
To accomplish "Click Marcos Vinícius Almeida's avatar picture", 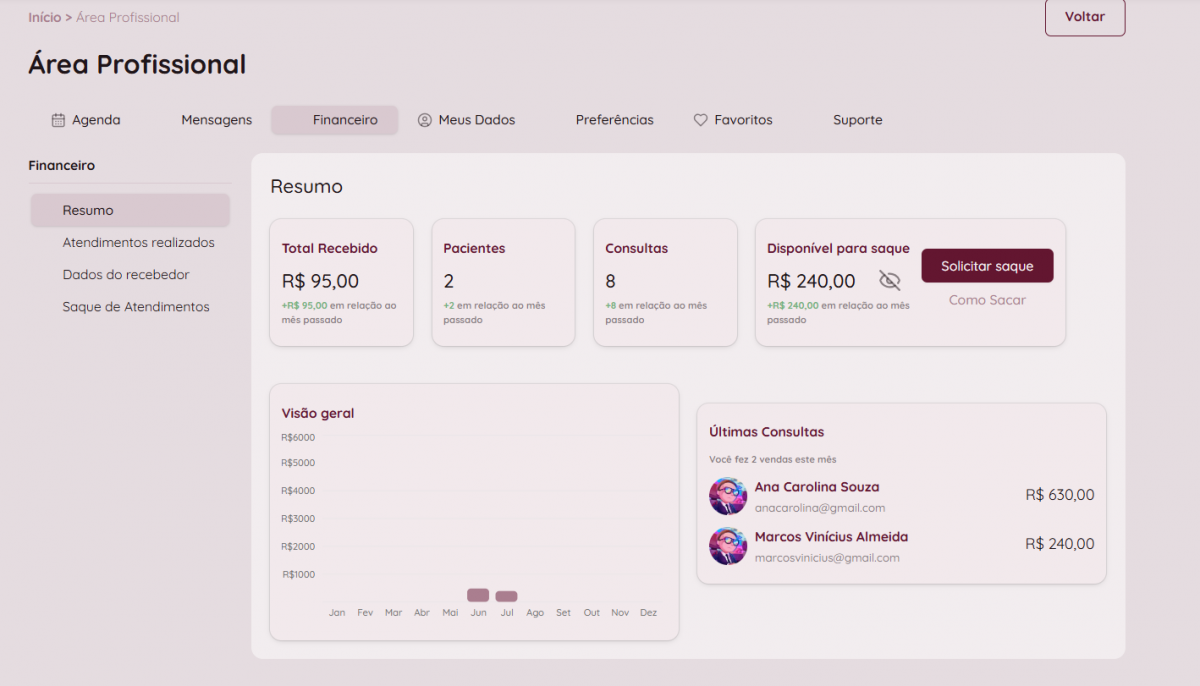I will click(728, 546).
